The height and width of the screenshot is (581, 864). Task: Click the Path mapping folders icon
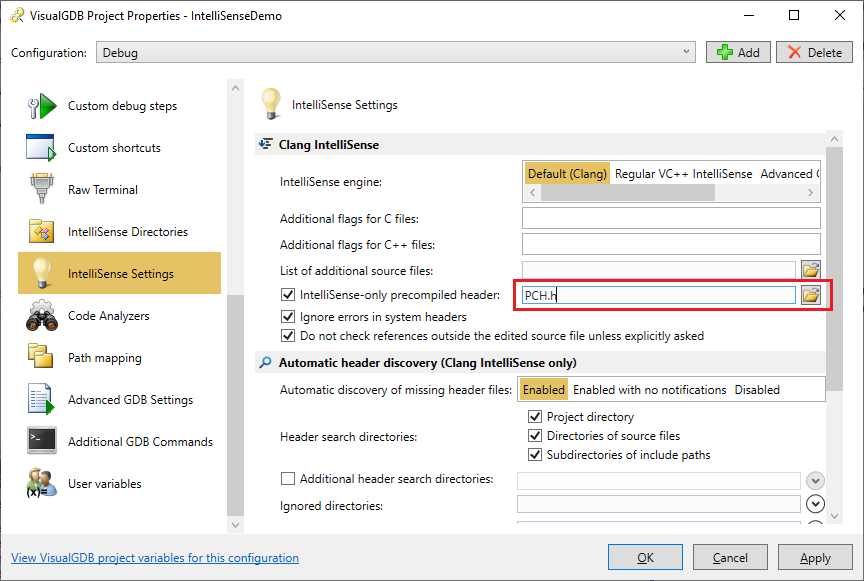pos(40,356)
